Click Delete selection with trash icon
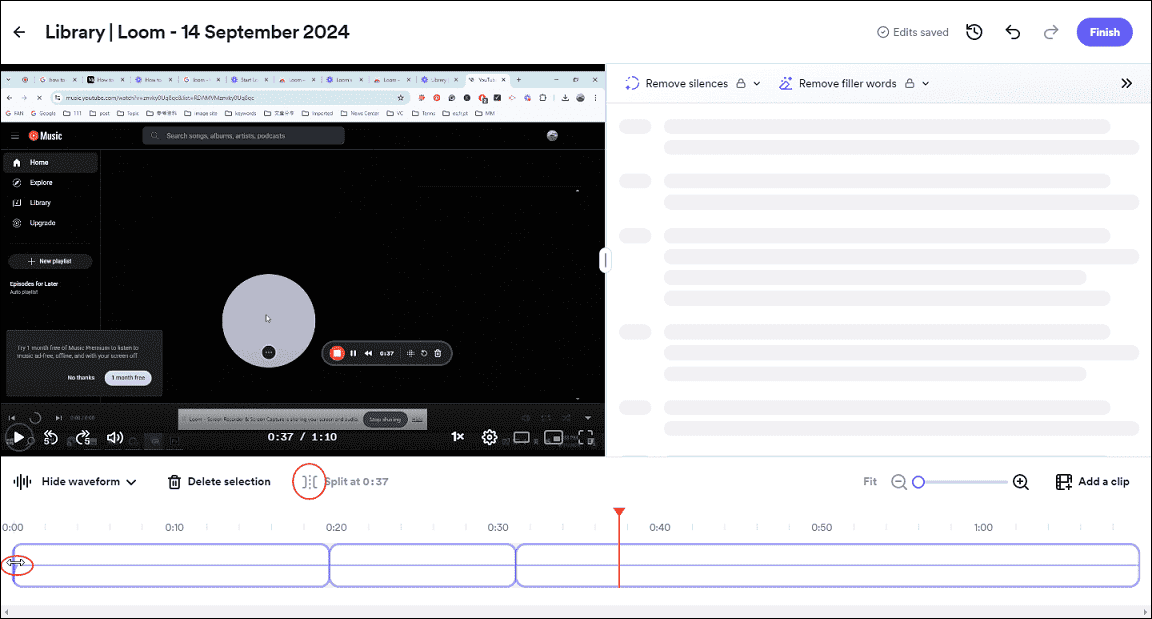1152x619 pixels. (219, 482)
